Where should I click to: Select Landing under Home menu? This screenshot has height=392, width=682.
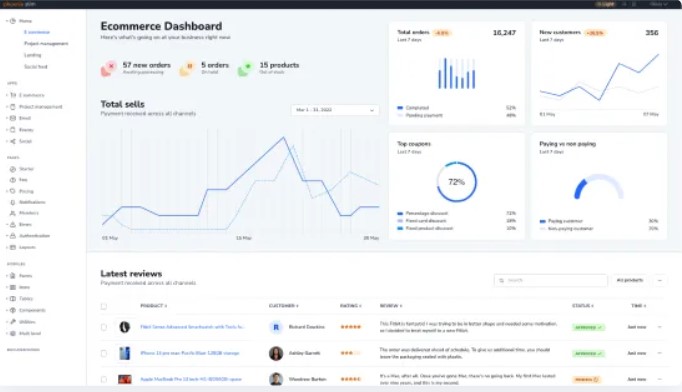[x=33, y=55]
